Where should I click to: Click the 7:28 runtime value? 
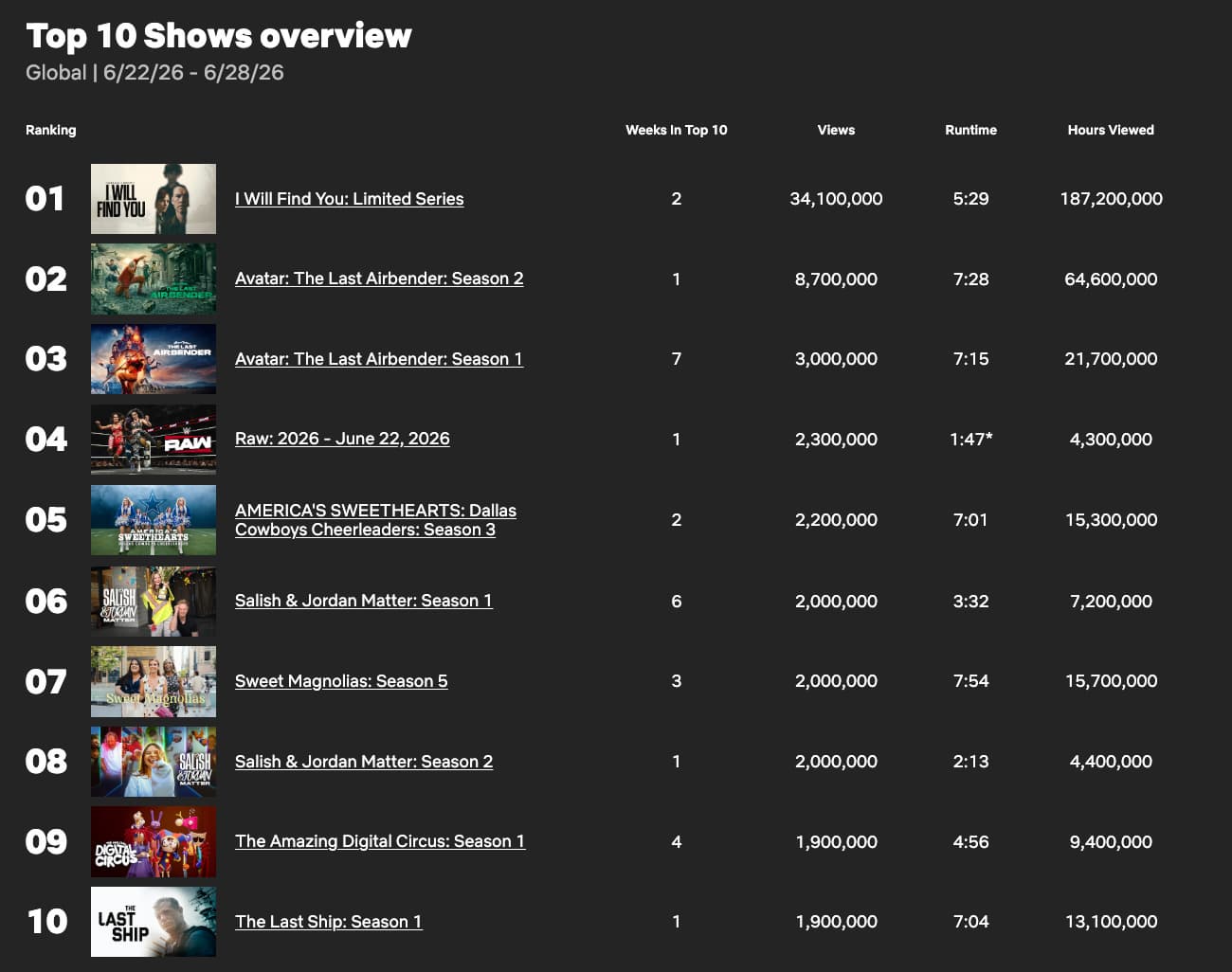[x=970, y=279]
